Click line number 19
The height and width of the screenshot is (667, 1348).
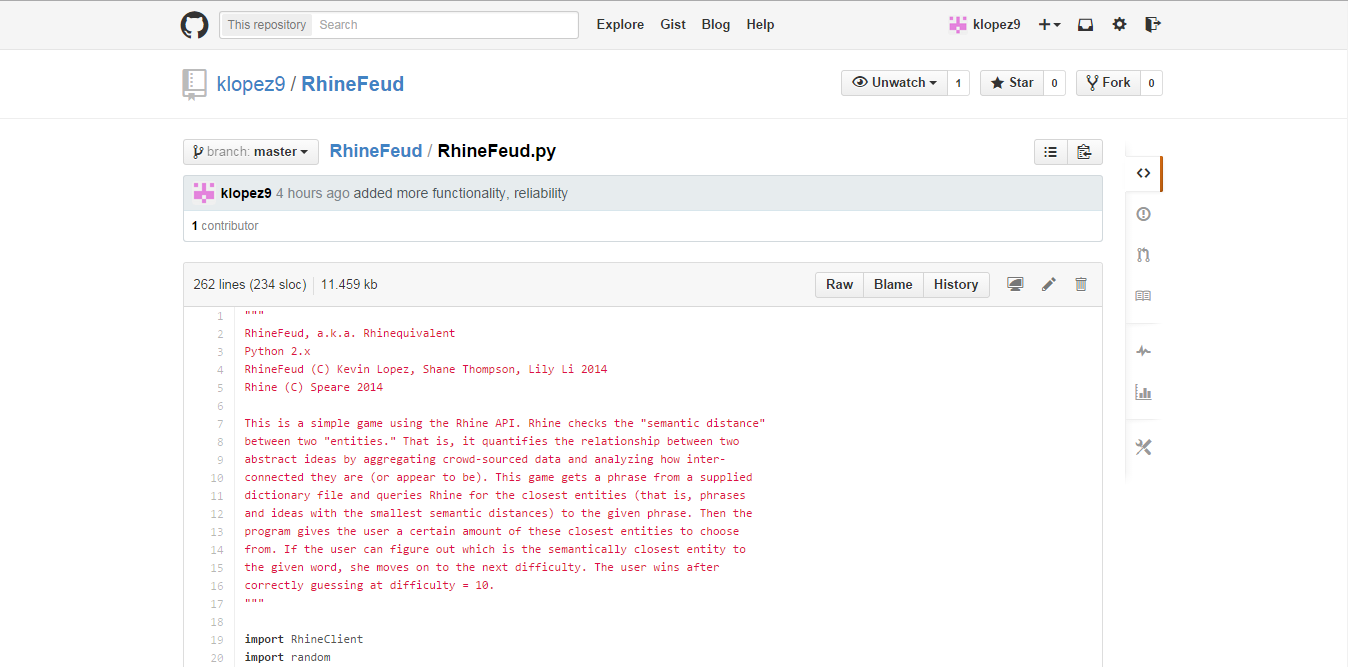pyautogui.click(x=217, y=640)
